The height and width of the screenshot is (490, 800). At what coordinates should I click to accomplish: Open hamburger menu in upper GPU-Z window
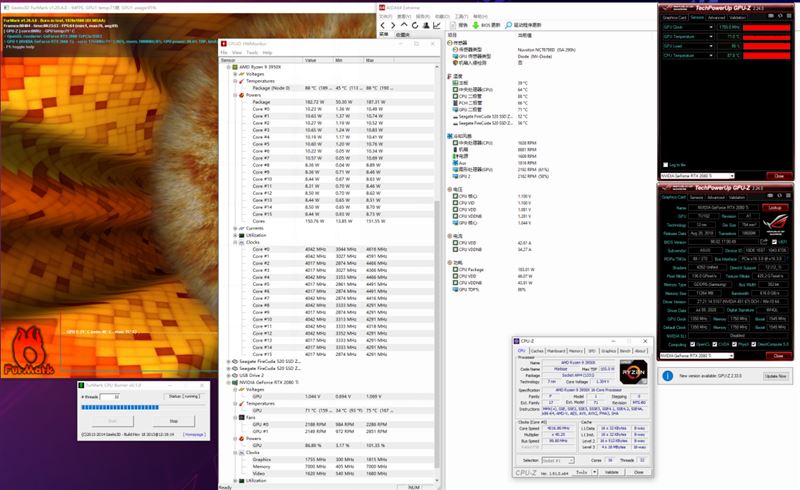[x=787, y=16]
